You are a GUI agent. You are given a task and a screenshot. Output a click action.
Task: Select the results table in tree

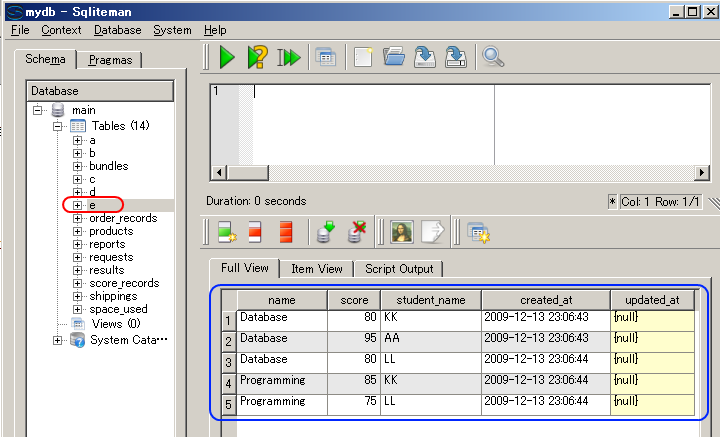pos(107,270)
